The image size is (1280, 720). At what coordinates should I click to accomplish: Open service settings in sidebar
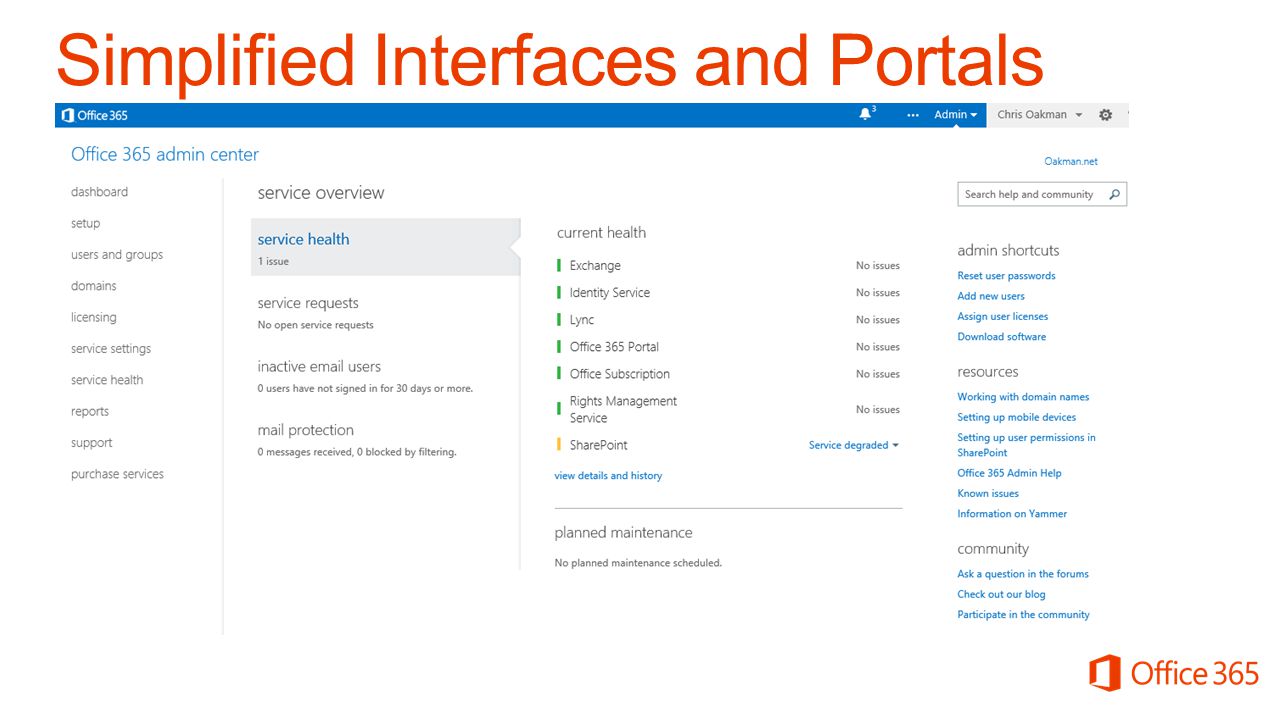(111, 349)
